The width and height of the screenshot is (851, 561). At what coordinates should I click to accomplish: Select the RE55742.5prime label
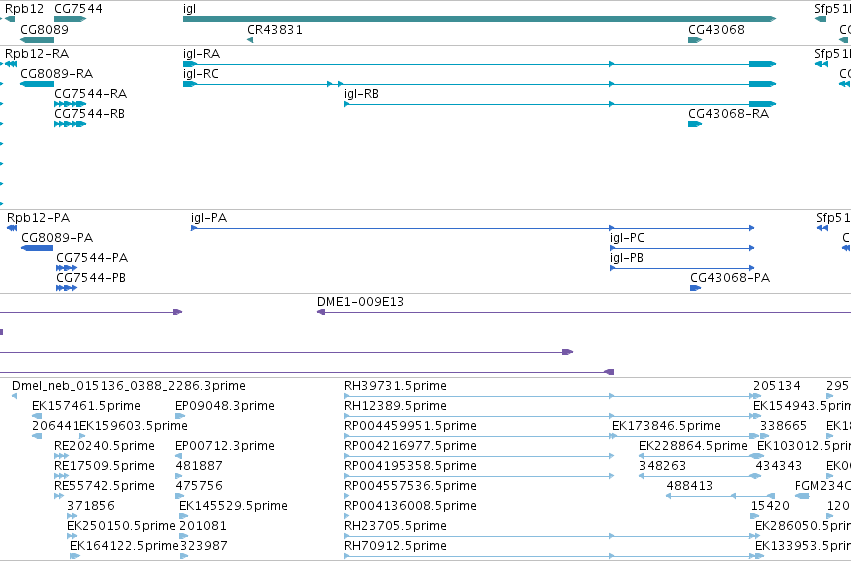[104, 486]
